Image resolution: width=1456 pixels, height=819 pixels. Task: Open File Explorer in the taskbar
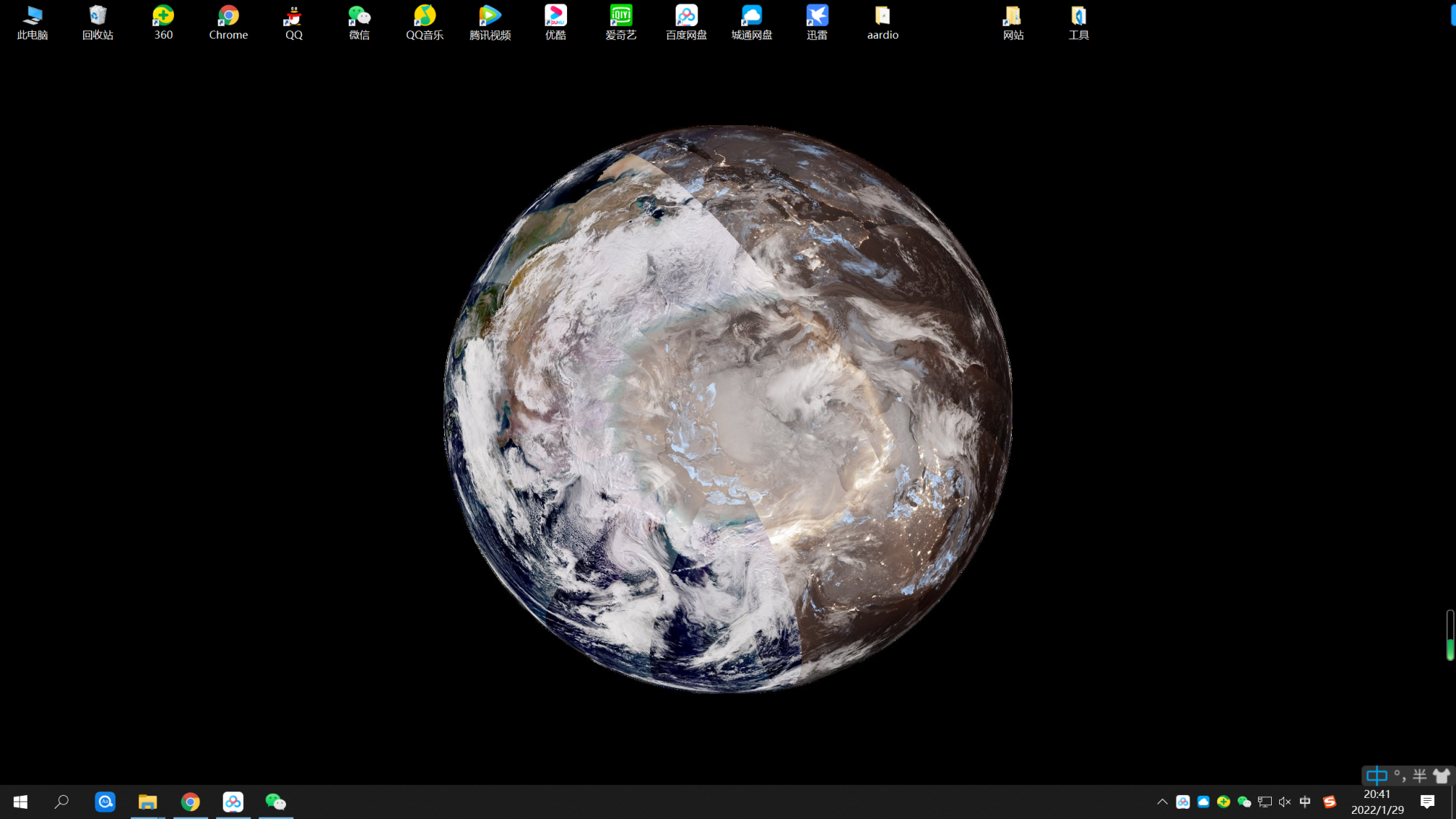(148, 802)
